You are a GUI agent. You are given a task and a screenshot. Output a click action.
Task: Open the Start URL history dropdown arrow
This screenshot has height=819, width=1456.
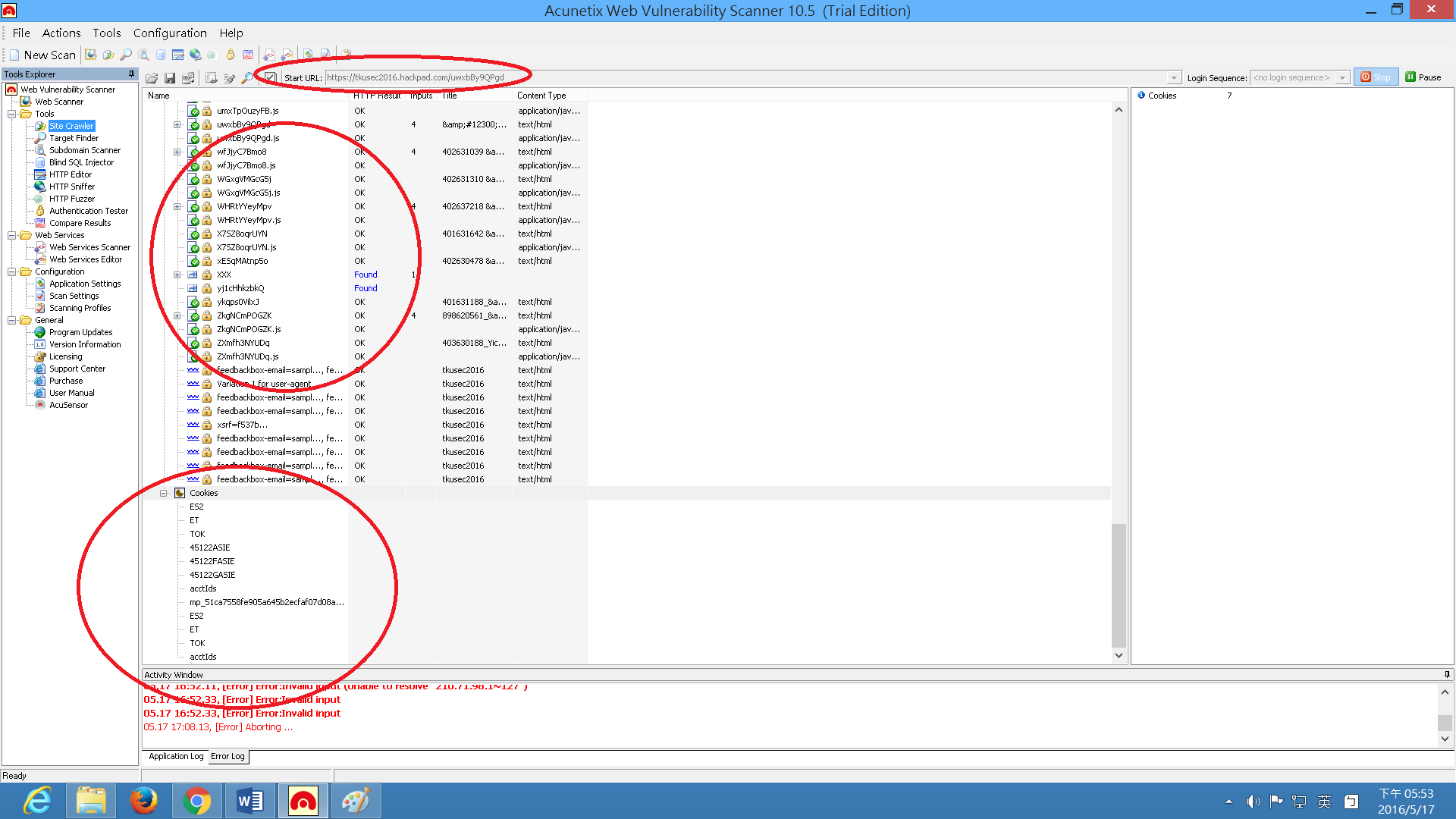[1174, 77]
